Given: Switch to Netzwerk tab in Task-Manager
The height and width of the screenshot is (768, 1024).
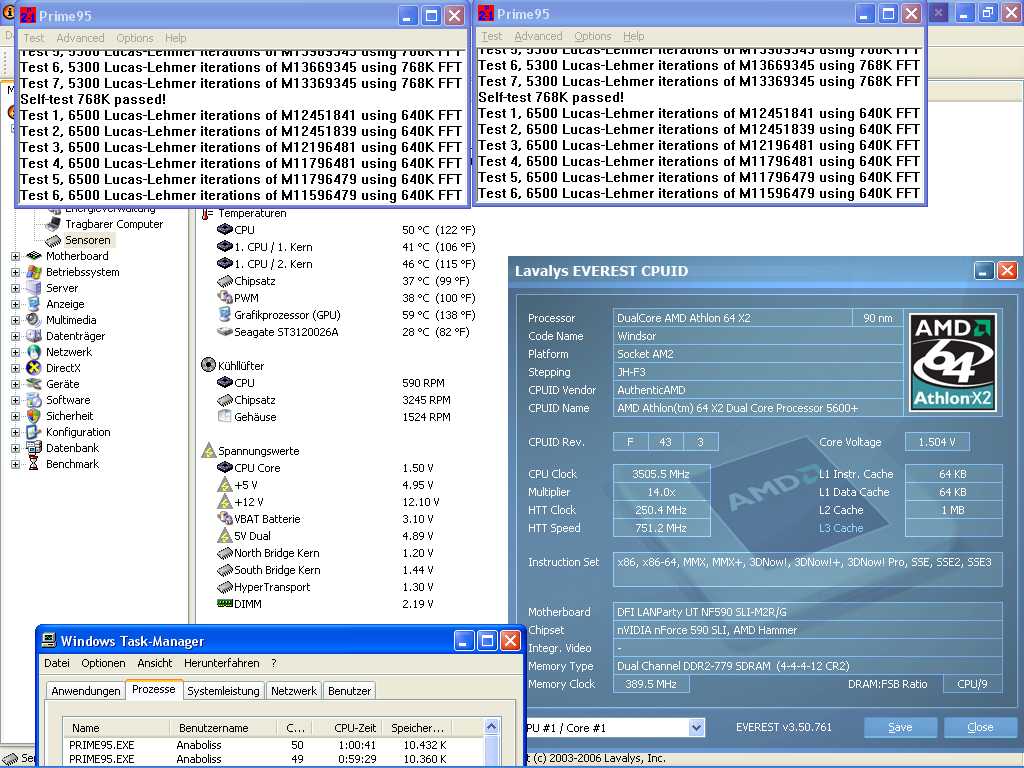Looking at the screenshot, I should [x=294, y=691].
